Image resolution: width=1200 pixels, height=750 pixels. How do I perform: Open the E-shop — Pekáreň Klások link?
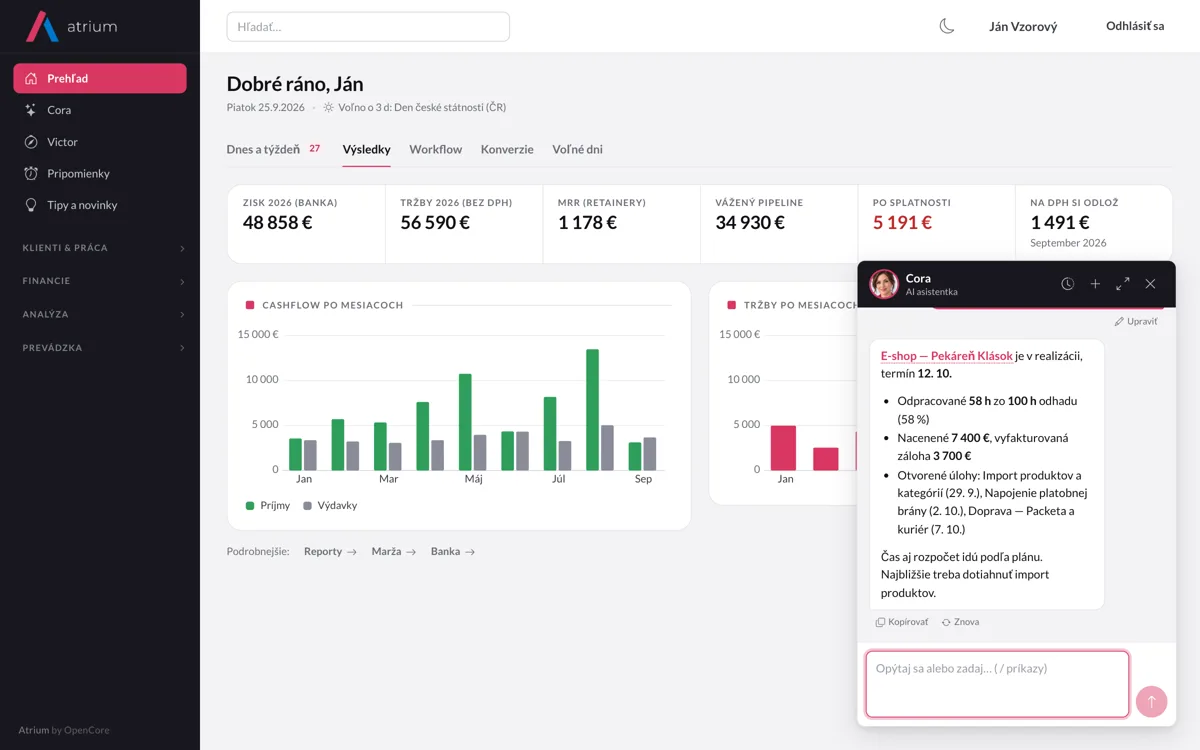click(x=947, y=356)
